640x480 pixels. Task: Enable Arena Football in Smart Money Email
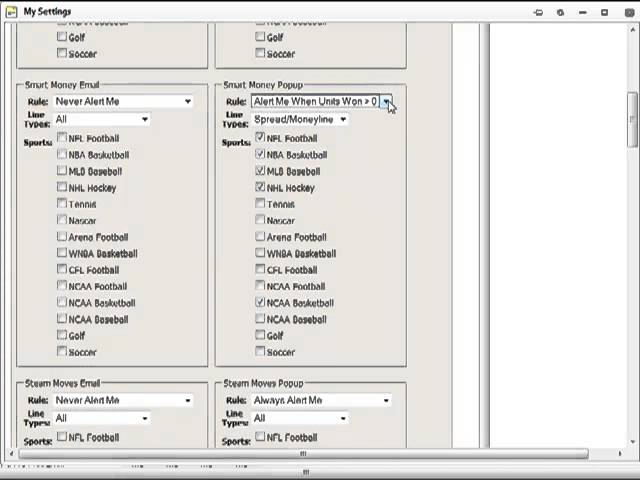pyautogui.click(x=62, y=236)
